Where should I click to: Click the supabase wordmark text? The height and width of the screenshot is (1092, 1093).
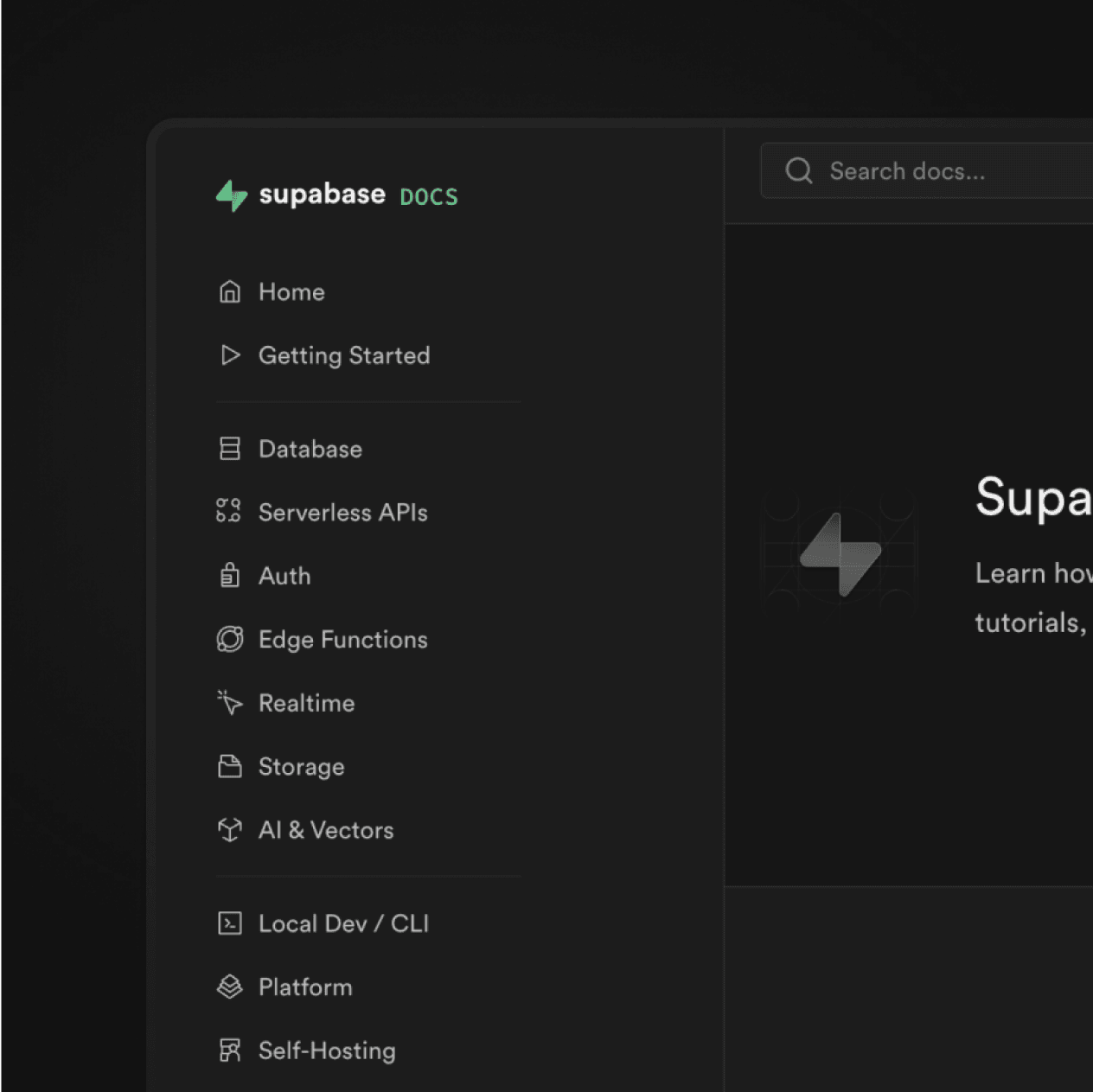point(322,195)
